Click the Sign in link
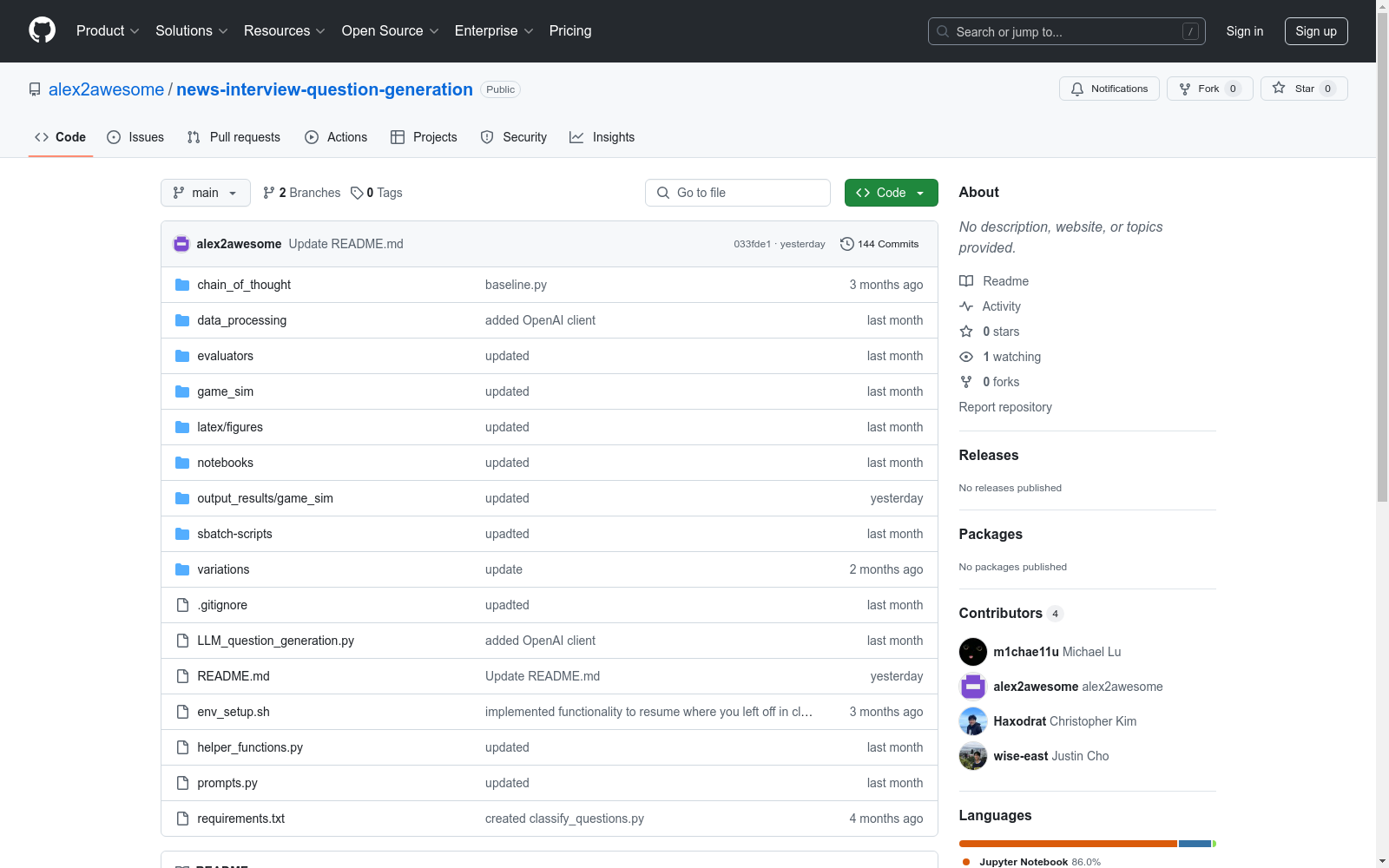The width and height of the screenshot is (1389, 868). (1245, 31)
